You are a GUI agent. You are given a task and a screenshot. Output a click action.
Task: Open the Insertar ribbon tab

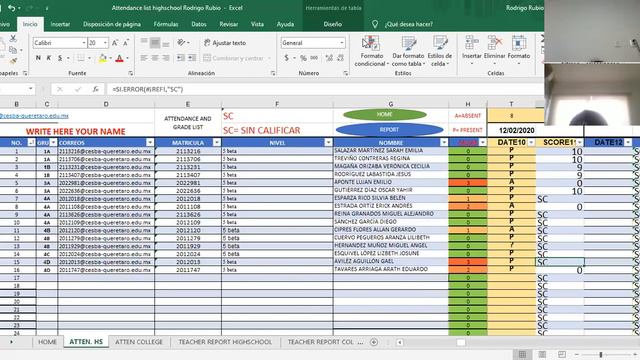click(60, 24)
